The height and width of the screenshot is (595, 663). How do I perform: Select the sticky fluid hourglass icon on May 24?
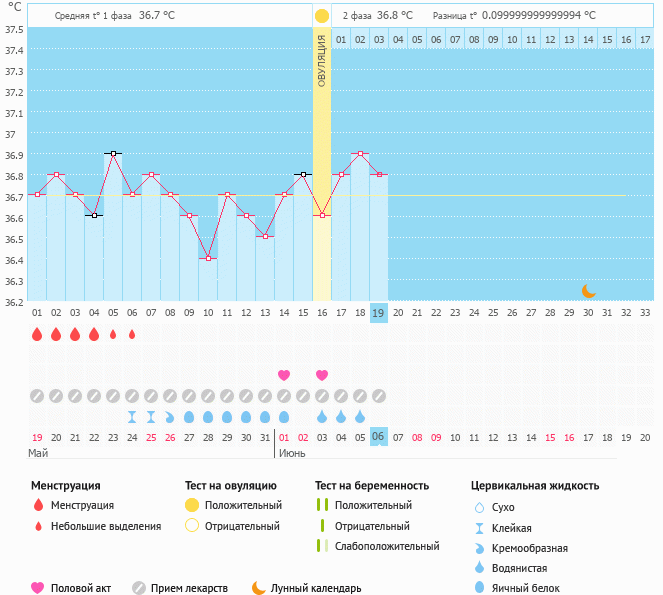coord(132,416)
